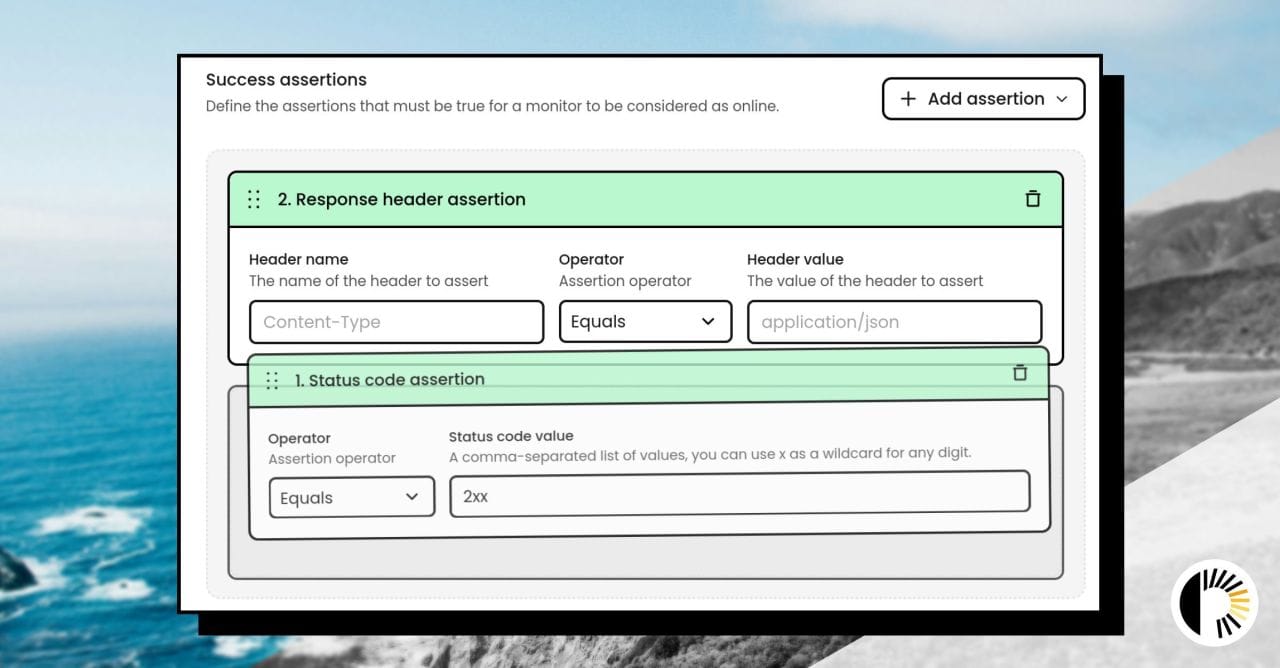
Task: Click the Header value input with application/json placeholder
Action: click(894, 321)
